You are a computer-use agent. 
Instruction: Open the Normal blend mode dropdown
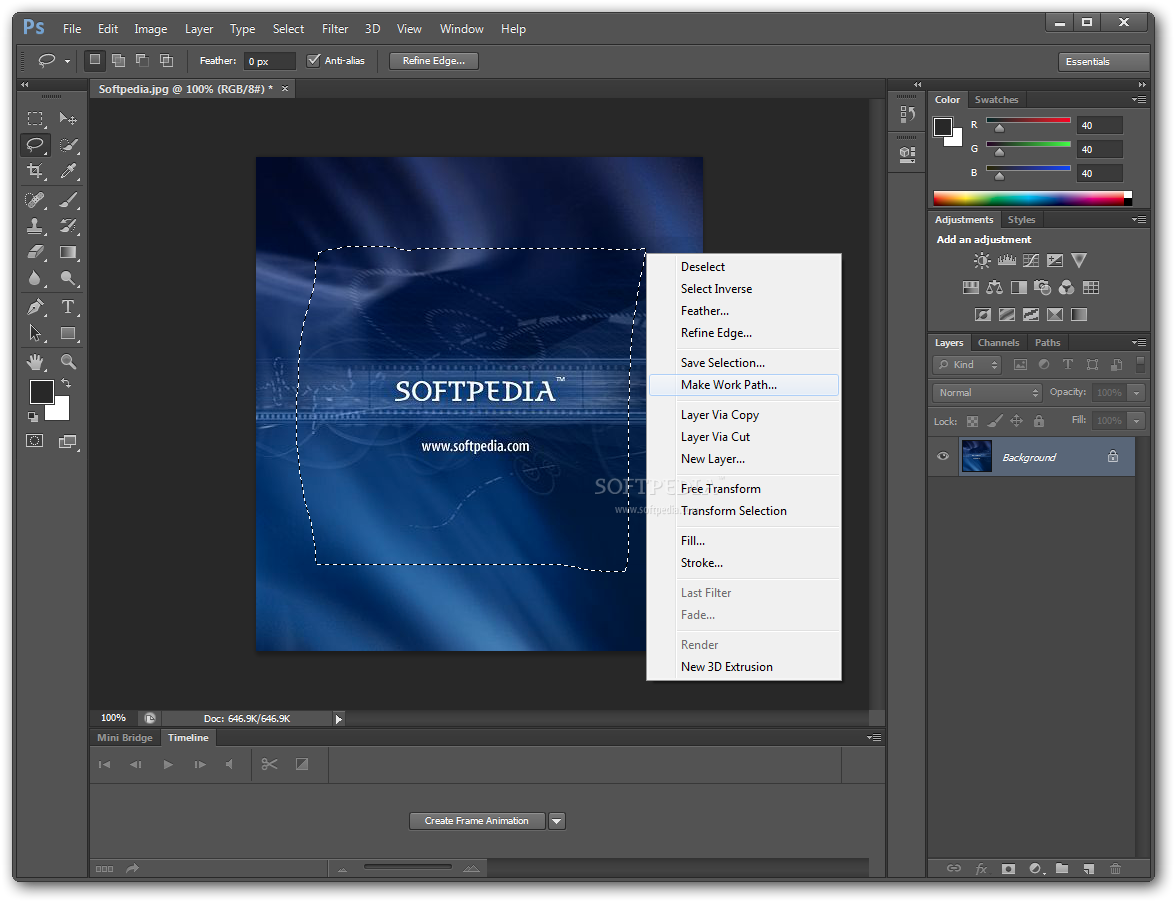click(987, 393)
